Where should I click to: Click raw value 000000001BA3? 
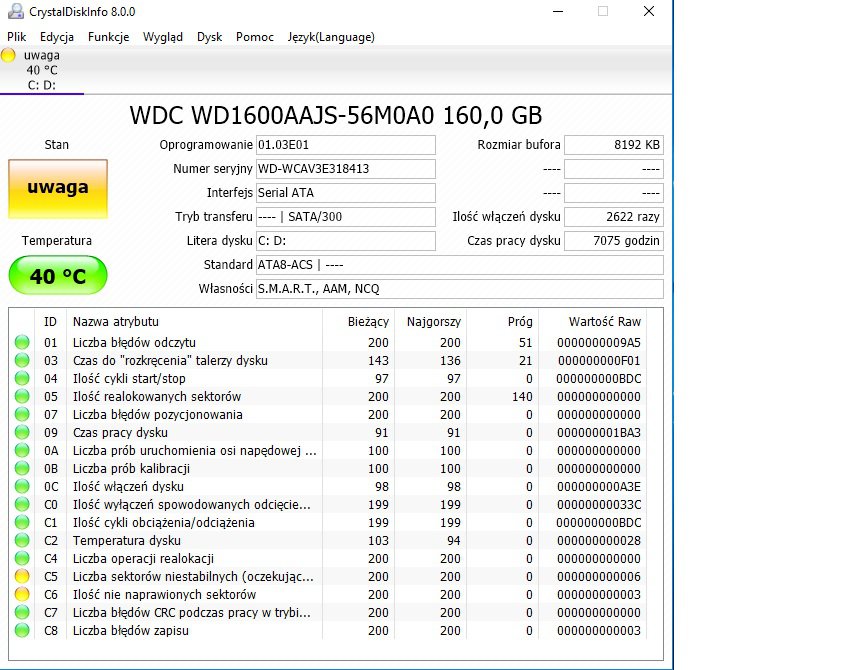(598, 433)
